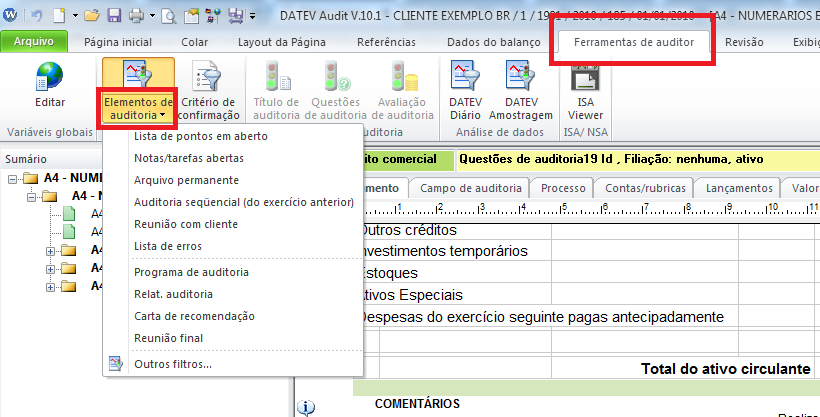The width and height of the screenshot is (820, 417).
Task: Select Ferramentas de auditor tab
Action: coord(634,42)
